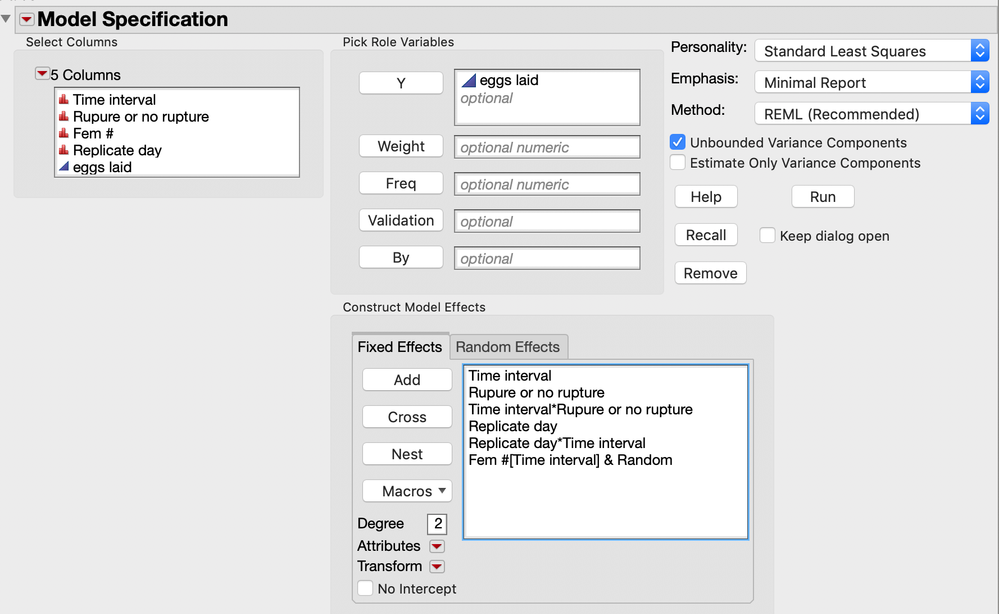Open the Method REML dropdown
Viewport: 999px width, 614px height.
(x=870, y=114)
